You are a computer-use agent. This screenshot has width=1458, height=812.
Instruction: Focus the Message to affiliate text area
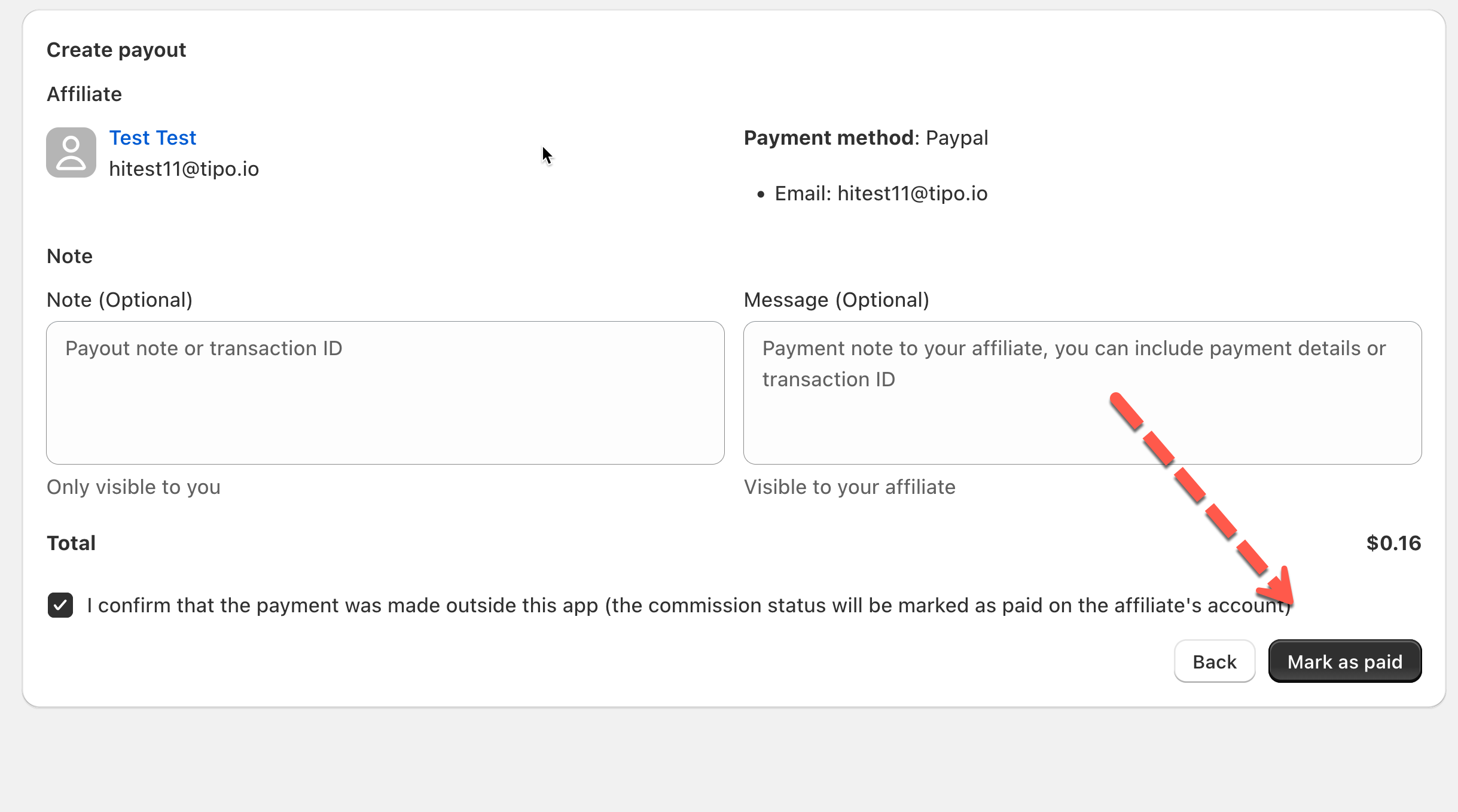(1082, 393)
